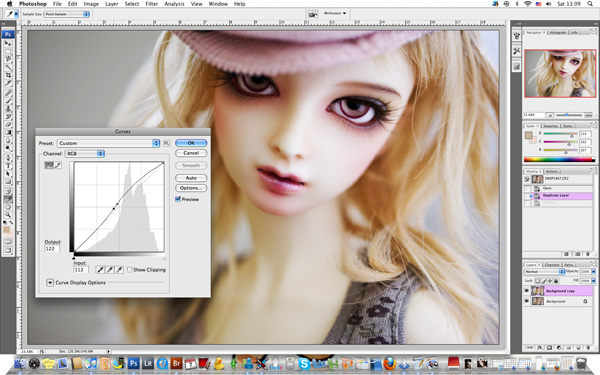Open the Curves Preset dropdown

[x=108, y=143]
